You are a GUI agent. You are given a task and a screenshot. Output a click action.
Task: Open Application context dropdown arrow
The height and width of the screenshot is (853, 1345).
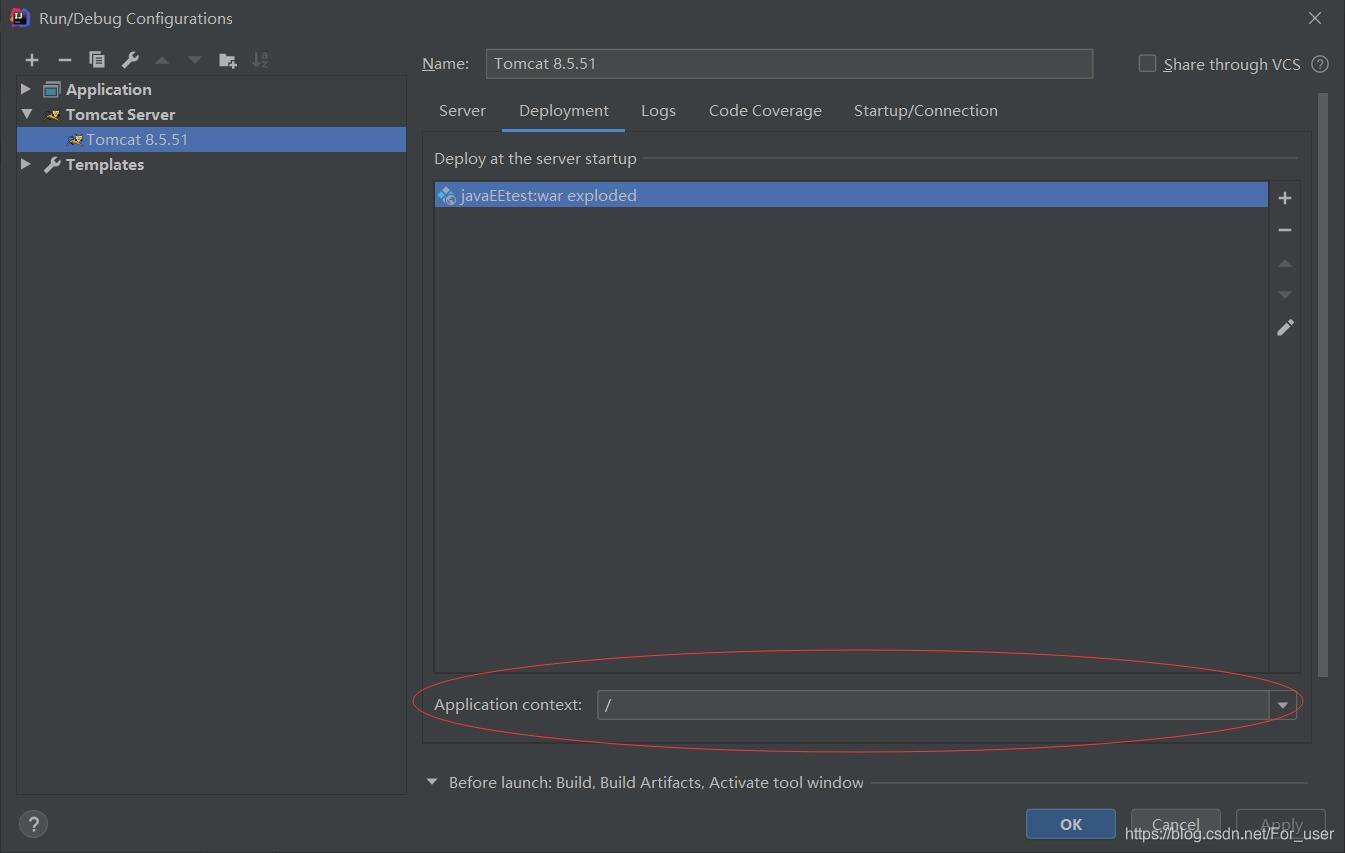[x=1283, y=705]
